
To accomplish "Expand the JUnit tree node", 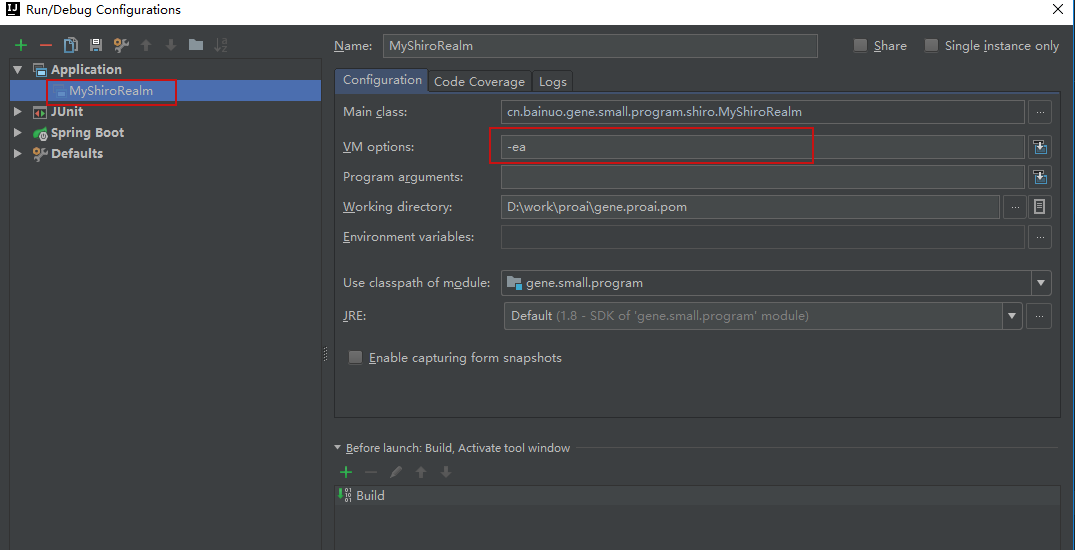I will point(18,112).
